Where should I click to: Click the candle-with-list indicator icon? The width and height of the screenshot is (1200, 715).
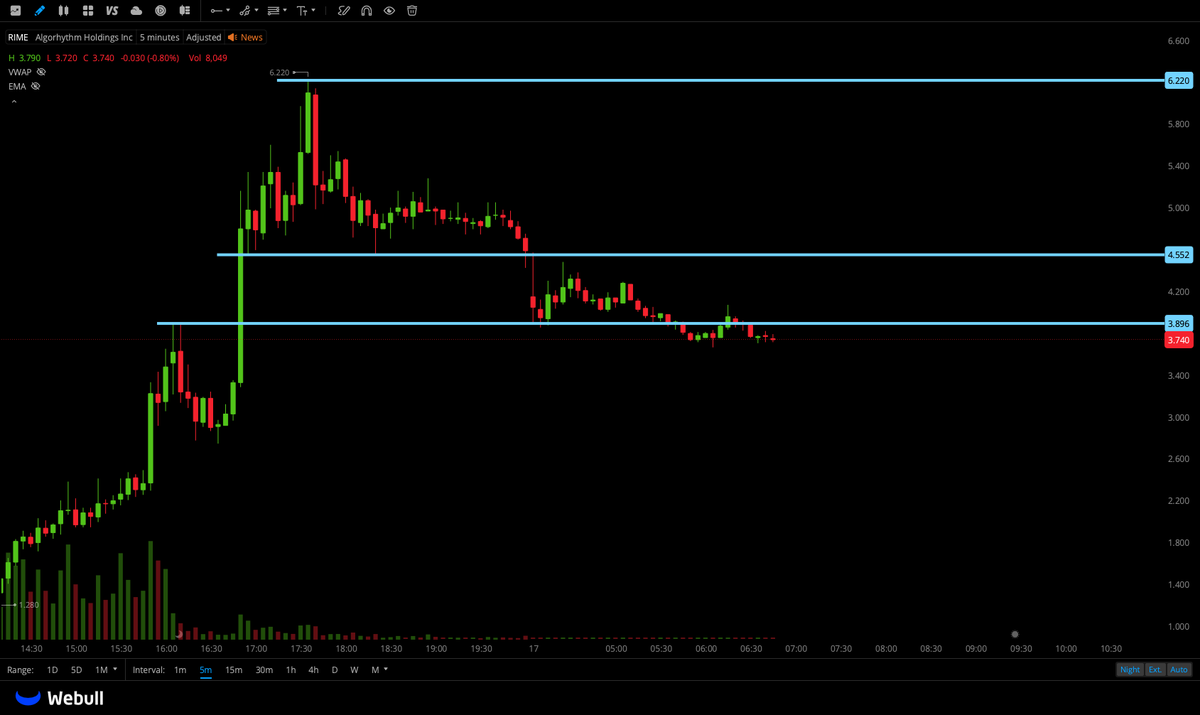[x=185, y=10]
